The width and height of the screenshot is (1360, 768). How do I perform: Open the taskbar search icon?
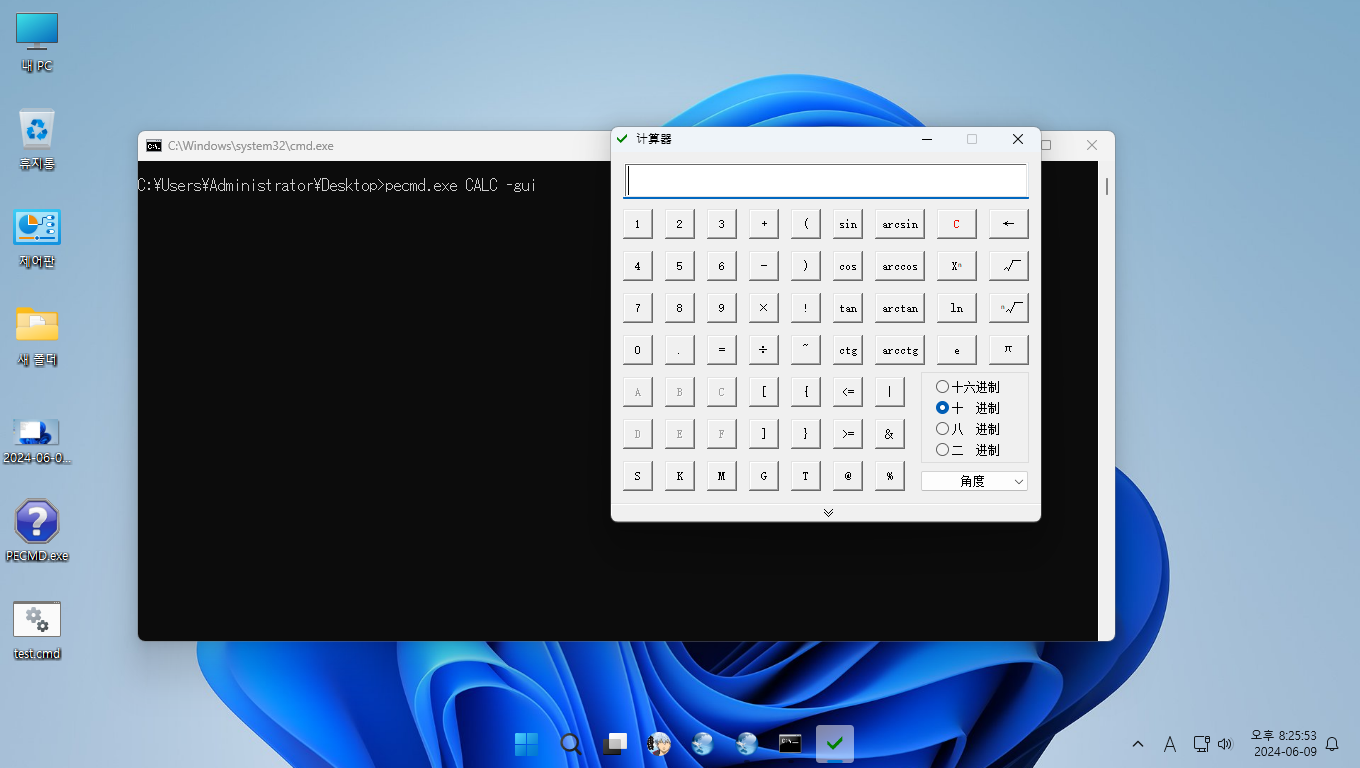click(x=570, y=743)
